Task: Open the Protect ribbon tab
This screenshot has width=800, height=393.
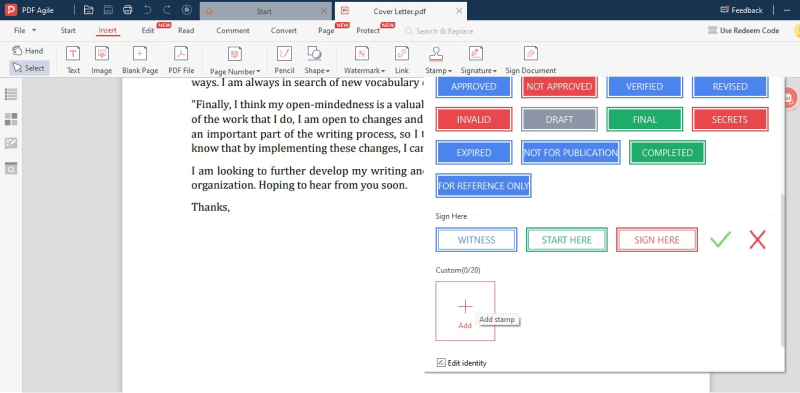Action: (368, 31)
